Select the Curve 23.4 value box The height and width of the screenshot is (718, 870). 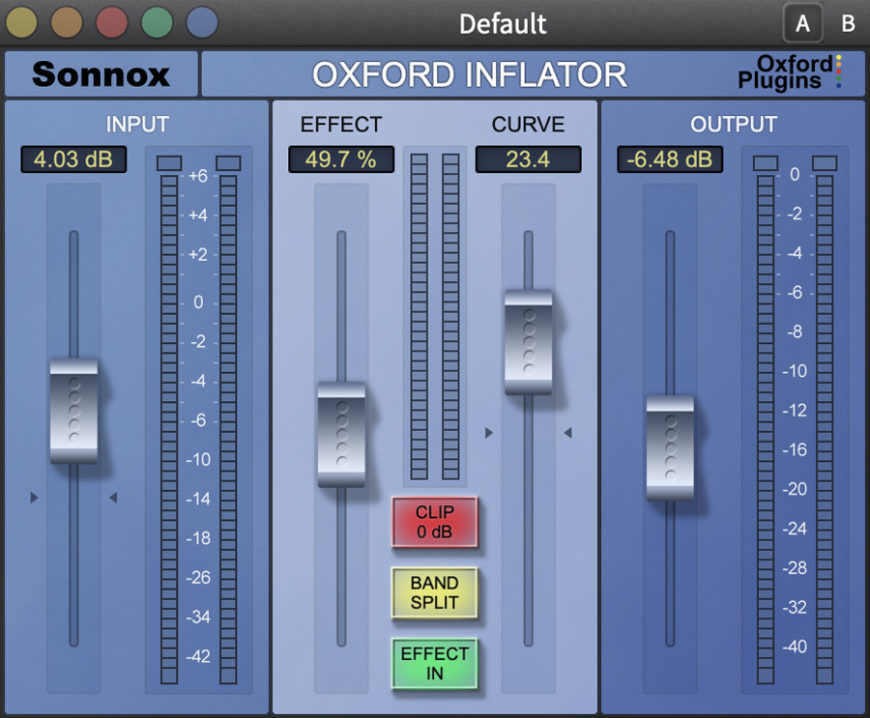point(528,159)
